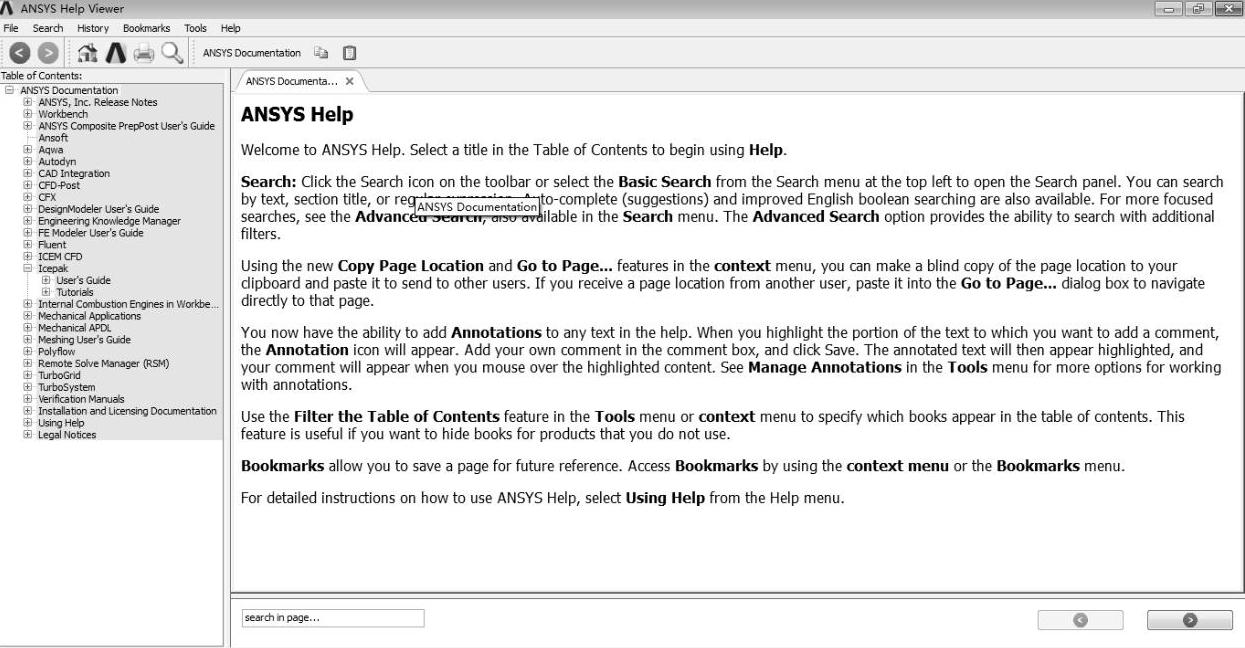Click the Table of Contents: label

pyautogui.click(x=41, y=76)
